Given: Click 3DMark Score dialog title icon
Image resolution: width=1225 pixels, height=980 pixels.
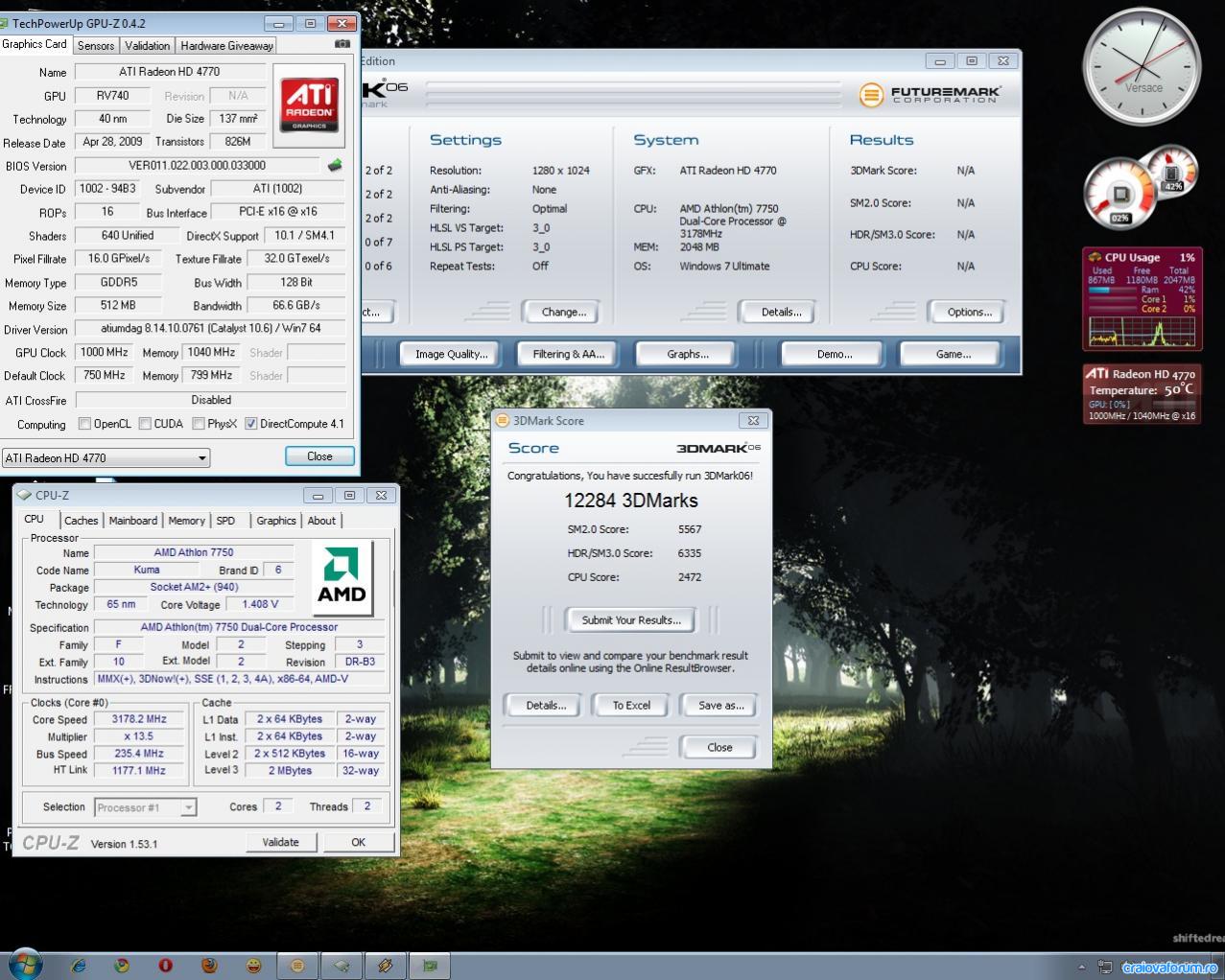Looking at the screenshot, I should [x=502, y=420].
